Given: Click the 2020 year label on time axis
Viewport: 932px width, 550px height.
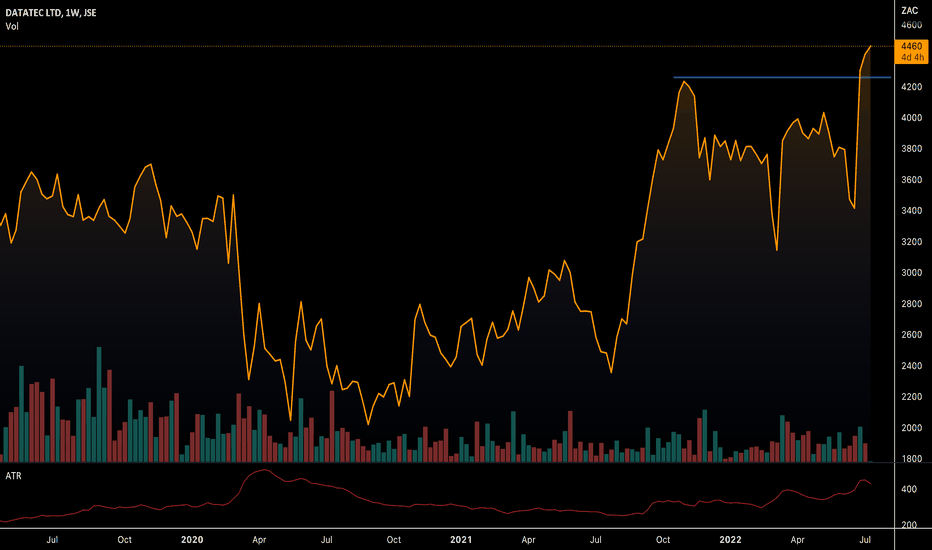Looking at the screenshot, I should (x=192, y=540).
